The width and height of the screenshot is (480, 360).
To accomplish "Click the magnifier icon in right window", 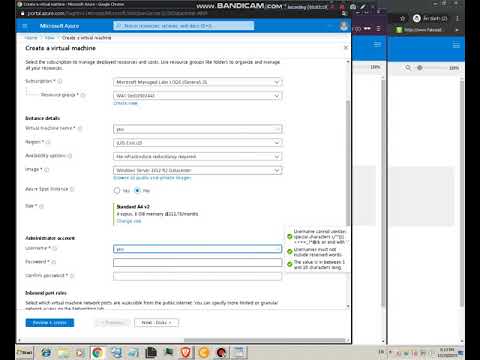I will [x=408, y=68].
